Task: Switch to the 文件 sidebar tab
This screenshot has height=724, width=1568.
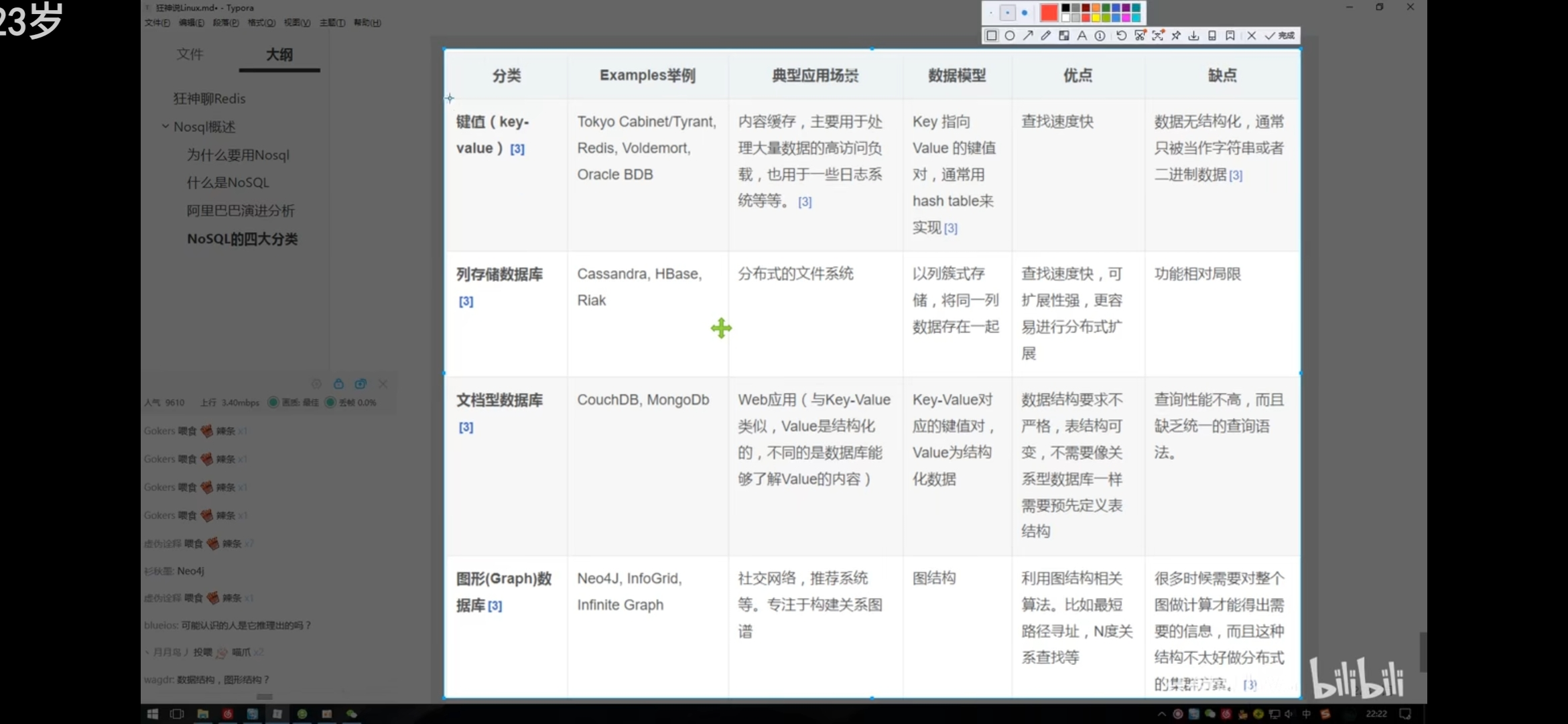Action: 190,54
